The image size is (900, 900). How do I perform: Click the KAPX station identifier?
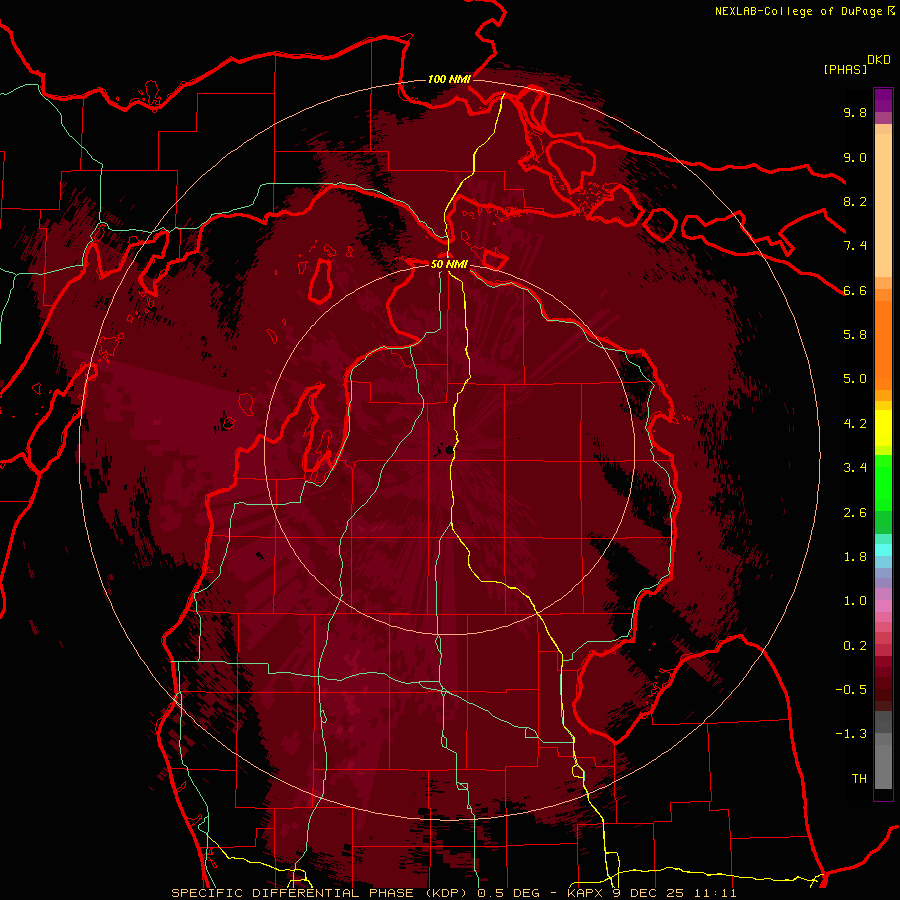coord(585,893)
